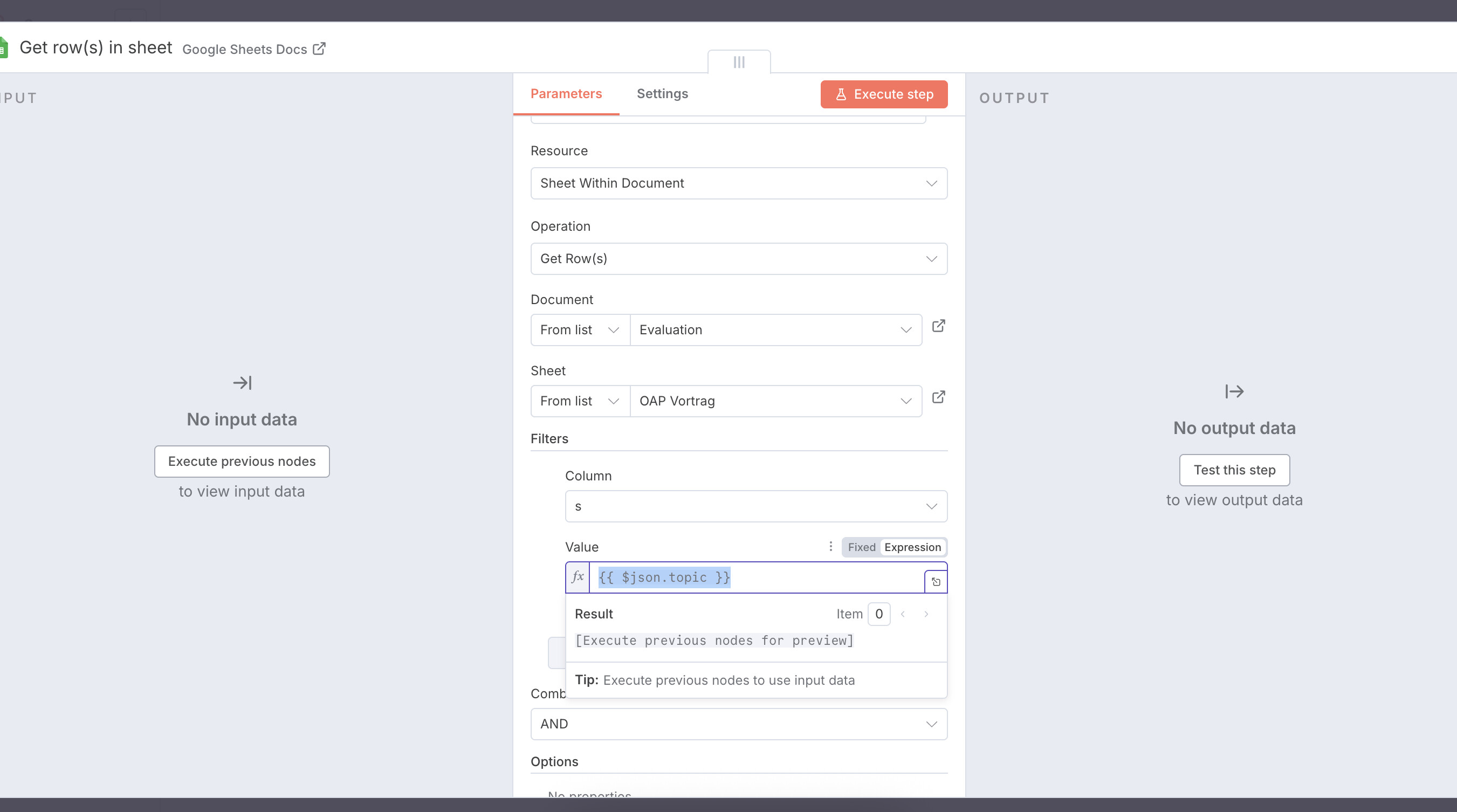Switch the Value mode to Fixed
Image resolution: width=1457 pixels, height=812 pixels.
[861, 547]
